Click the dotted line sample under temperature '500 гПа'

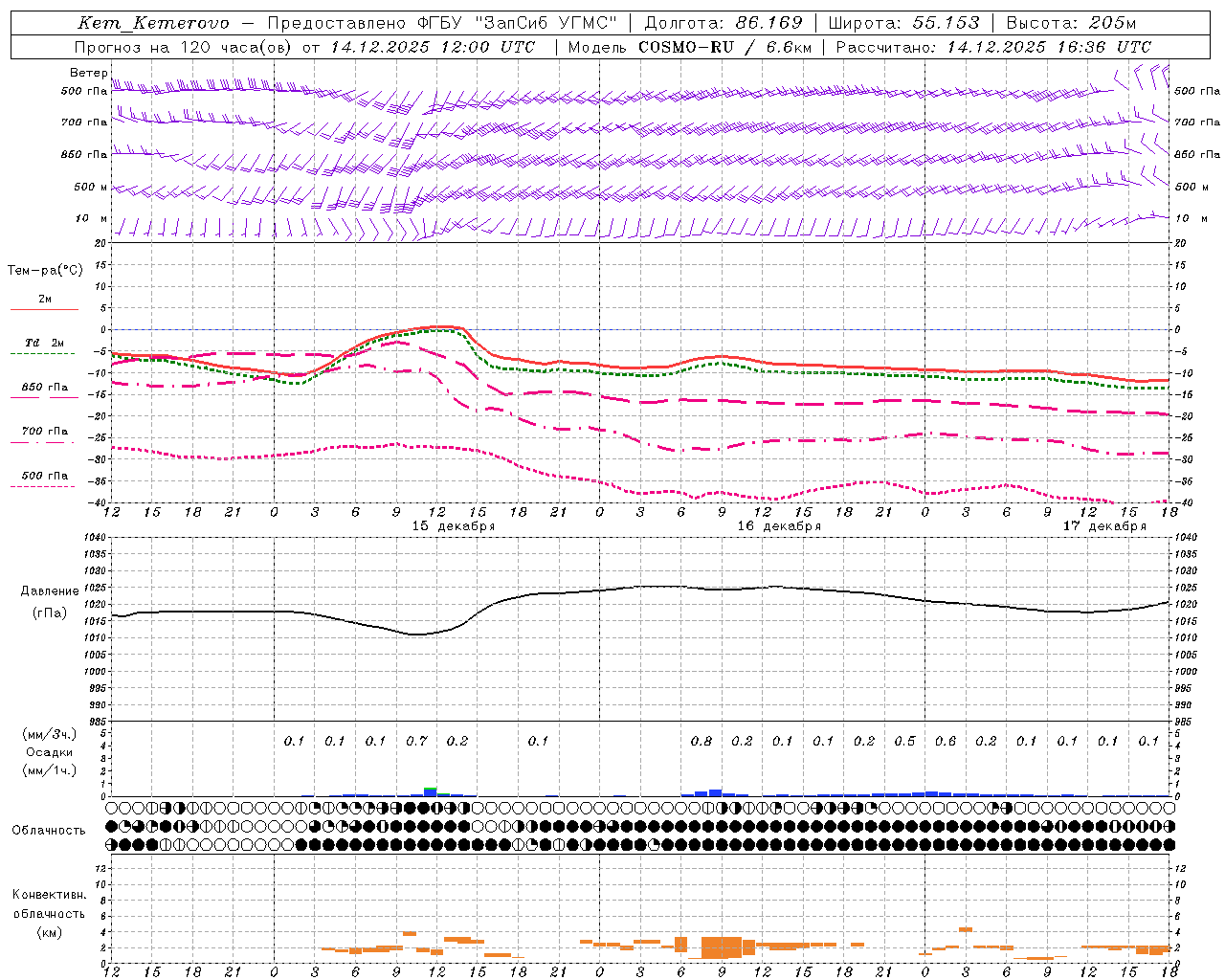pyautogui.click(x=44, y=486)
